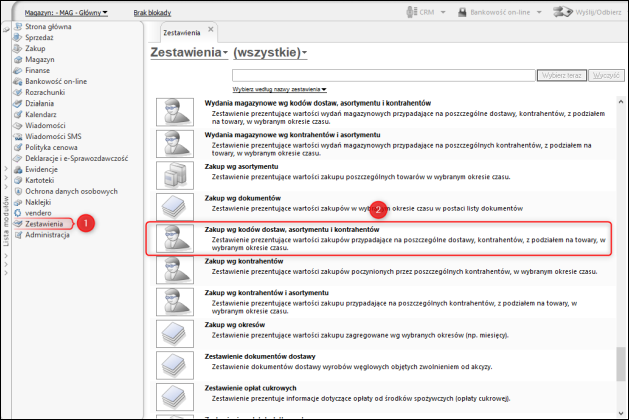Click the Sprzedaż module icon
The width and height of the screenshot is (629, 420).
coord(18,37)
